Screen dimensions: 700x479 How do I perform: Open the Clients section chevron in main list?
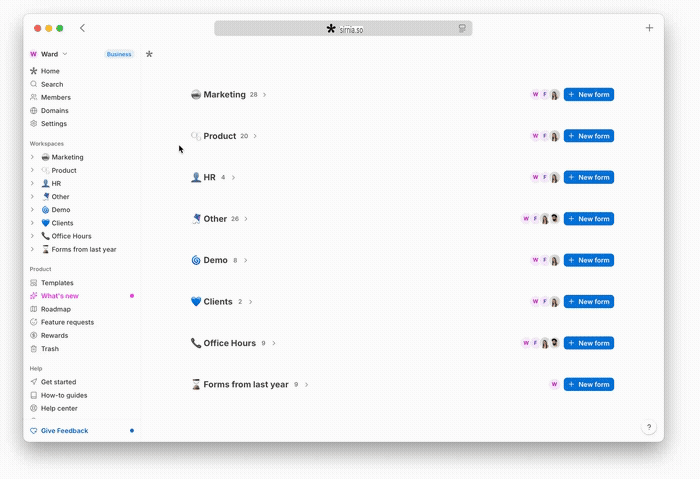pyautogui.click(x=250, y=302)
